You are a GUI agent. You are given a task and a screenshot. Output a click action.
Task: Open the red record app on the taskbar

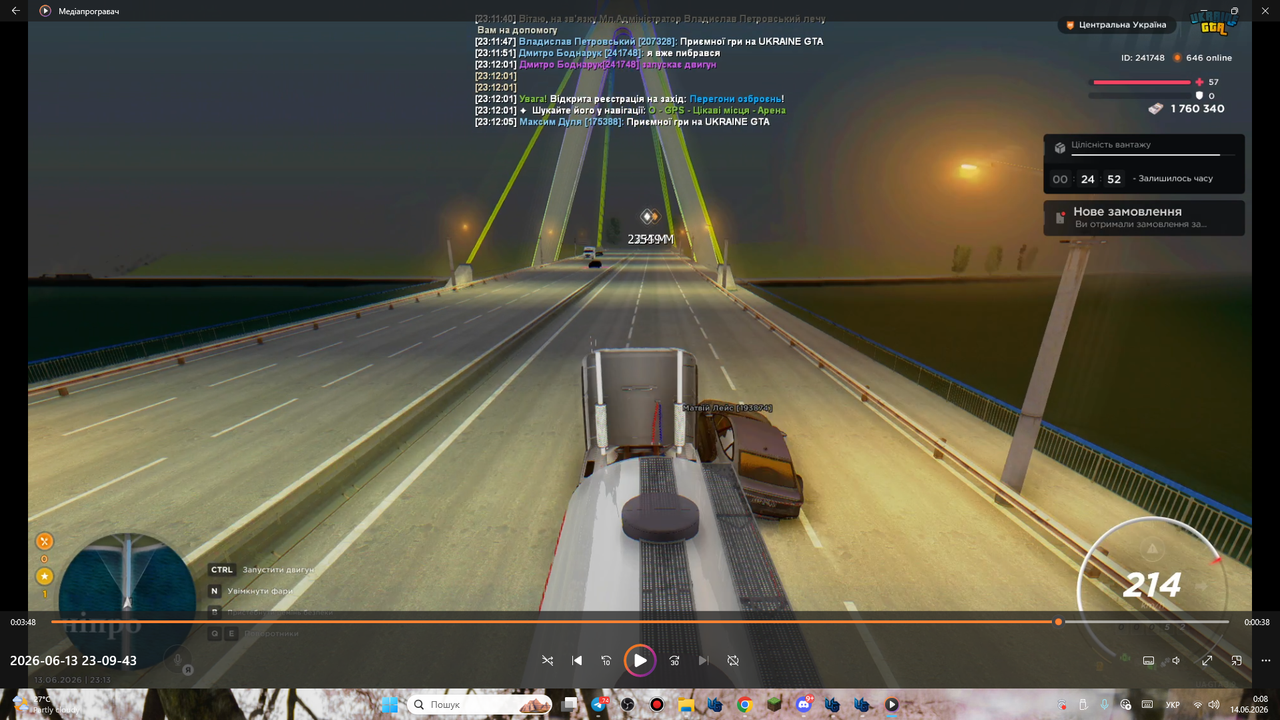pyautogui.click(x=657, y=704)
